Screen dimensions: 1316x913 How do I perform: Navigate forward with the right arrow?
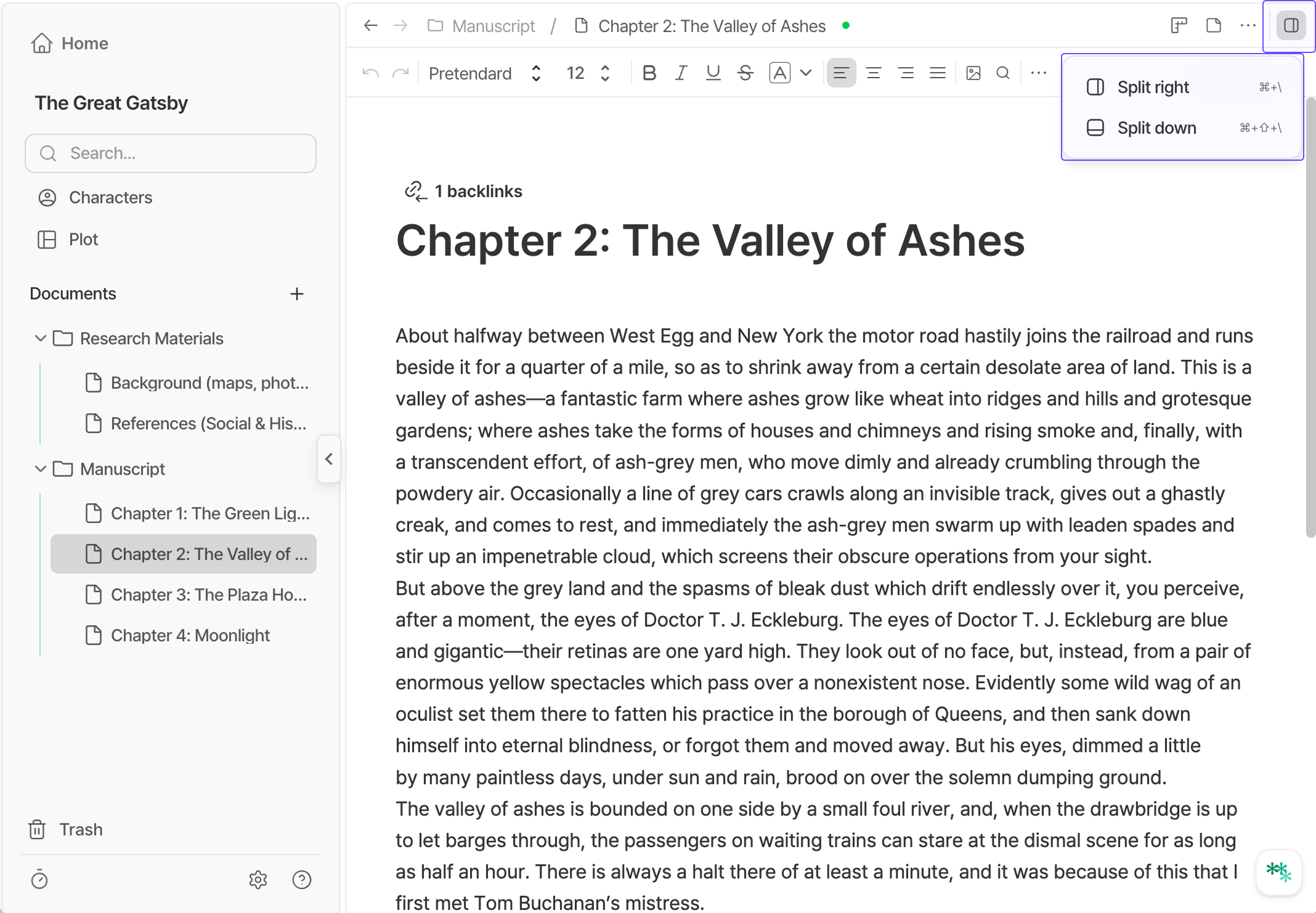click(x=400, y=25)
